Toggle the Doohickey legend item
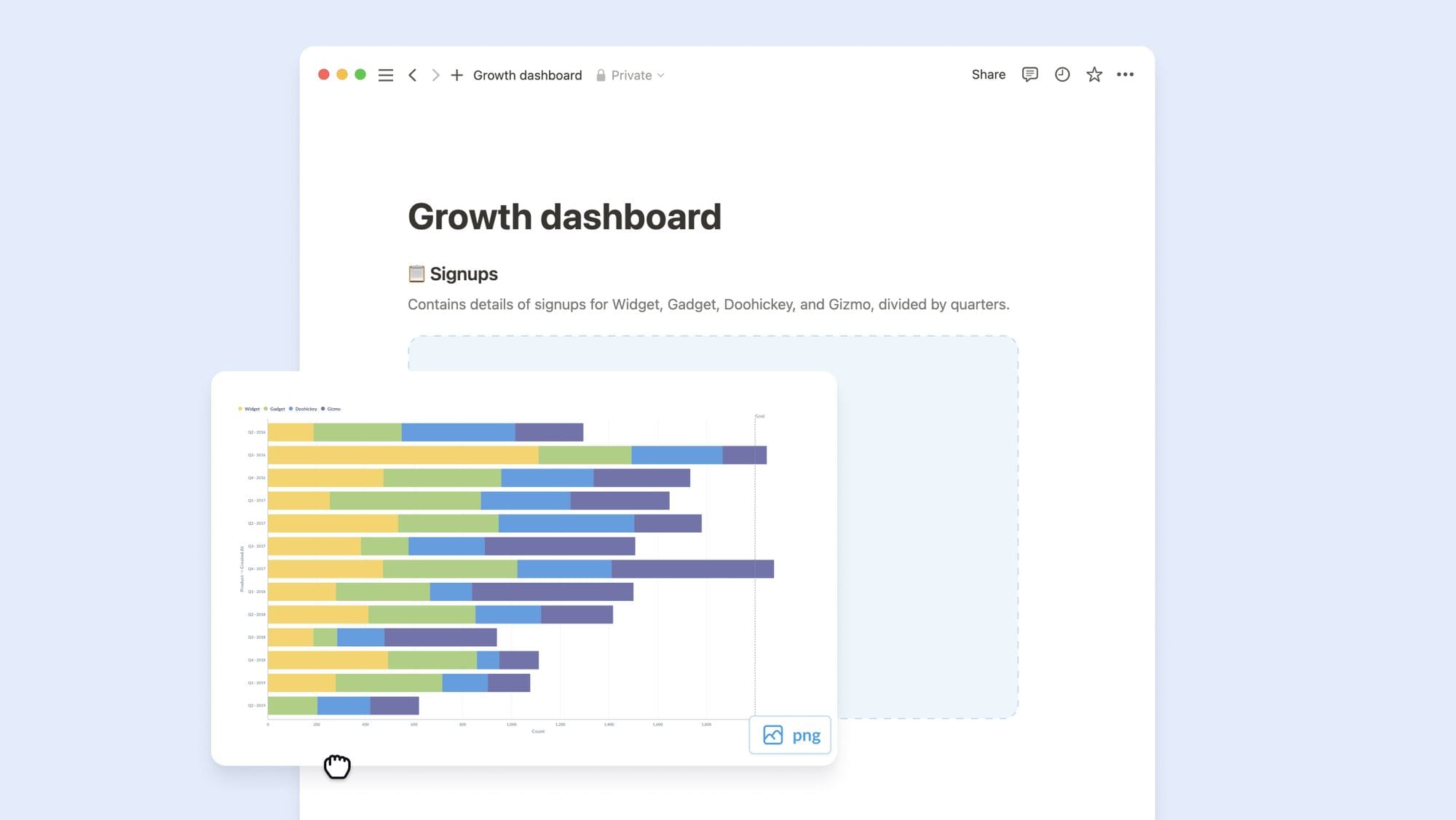Image resolution: width=1456 pixels, height=820 pixels. pyautogui.click(x=305, y=408)
